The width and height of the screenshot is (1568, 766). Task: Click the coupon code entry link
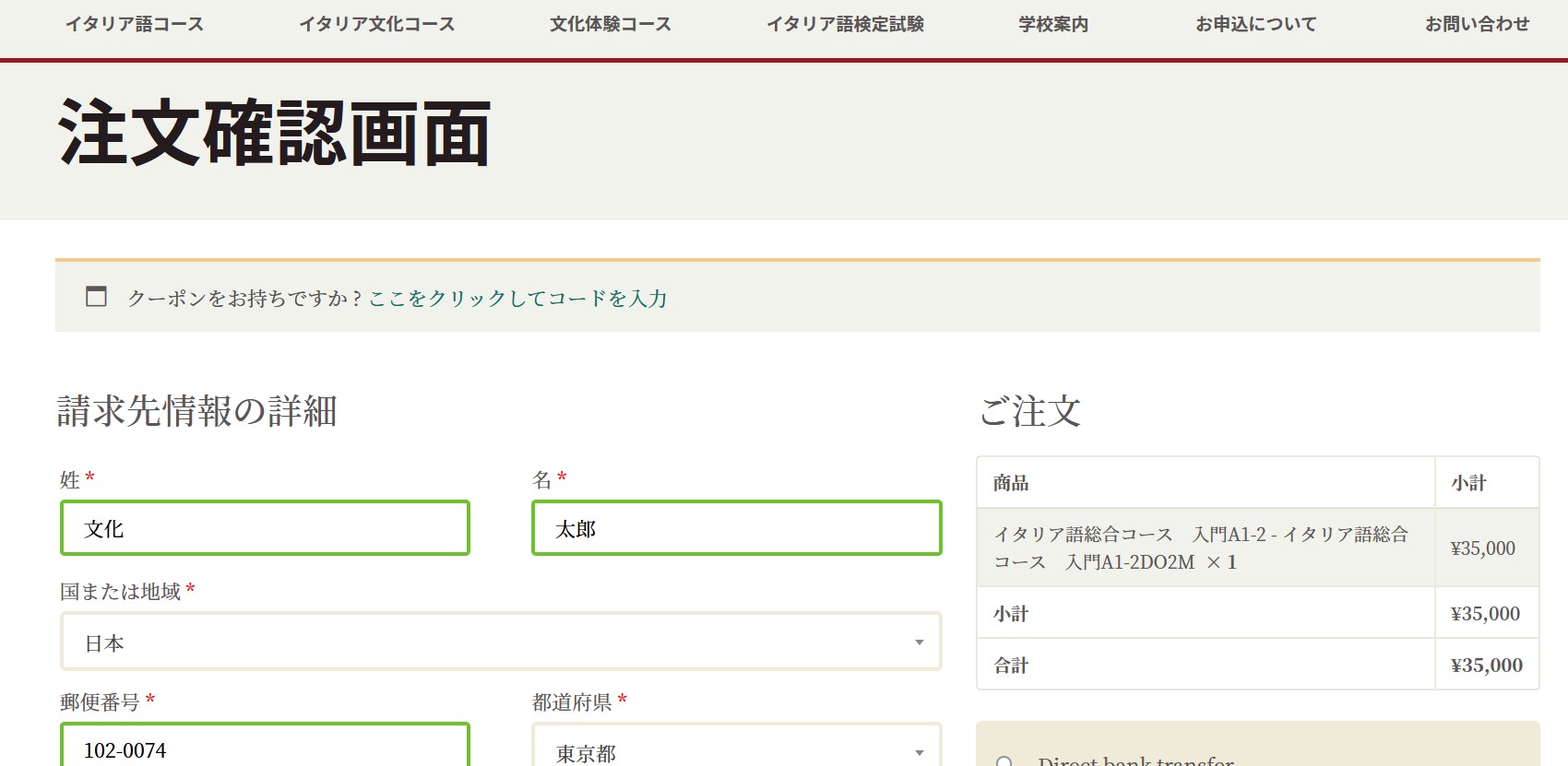coord(517,299)
